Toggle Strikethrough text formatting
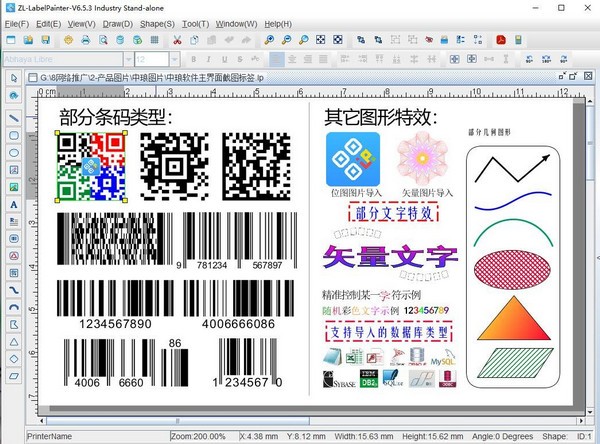Viewport: 600px width, 444px height. (240, 59)
